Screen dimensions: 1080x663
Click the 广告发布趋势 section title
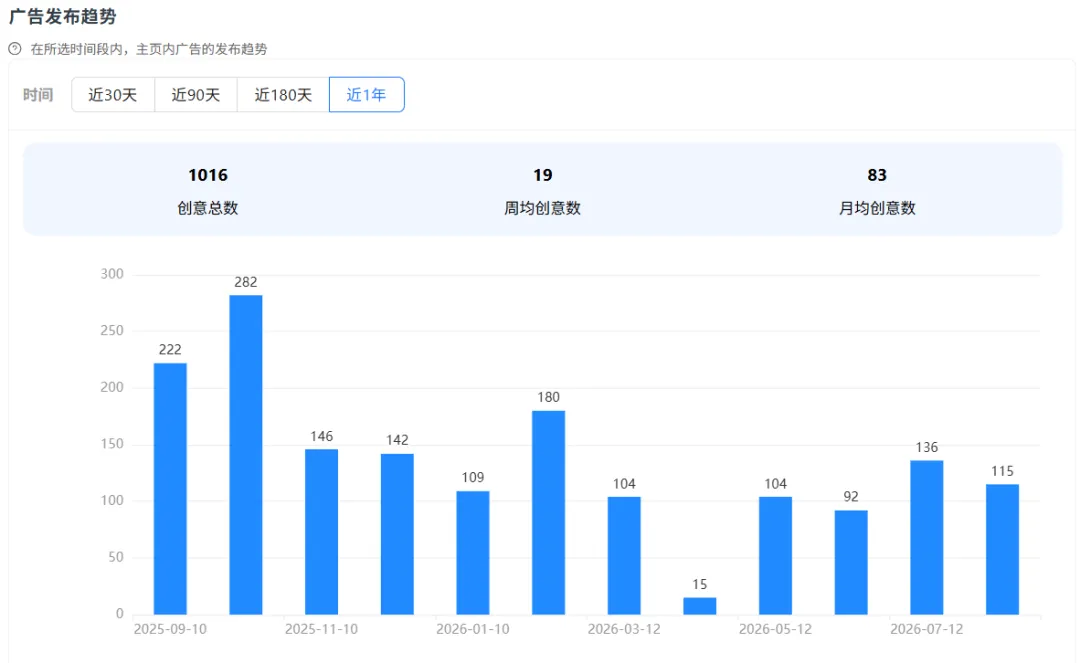pos(63,17)
